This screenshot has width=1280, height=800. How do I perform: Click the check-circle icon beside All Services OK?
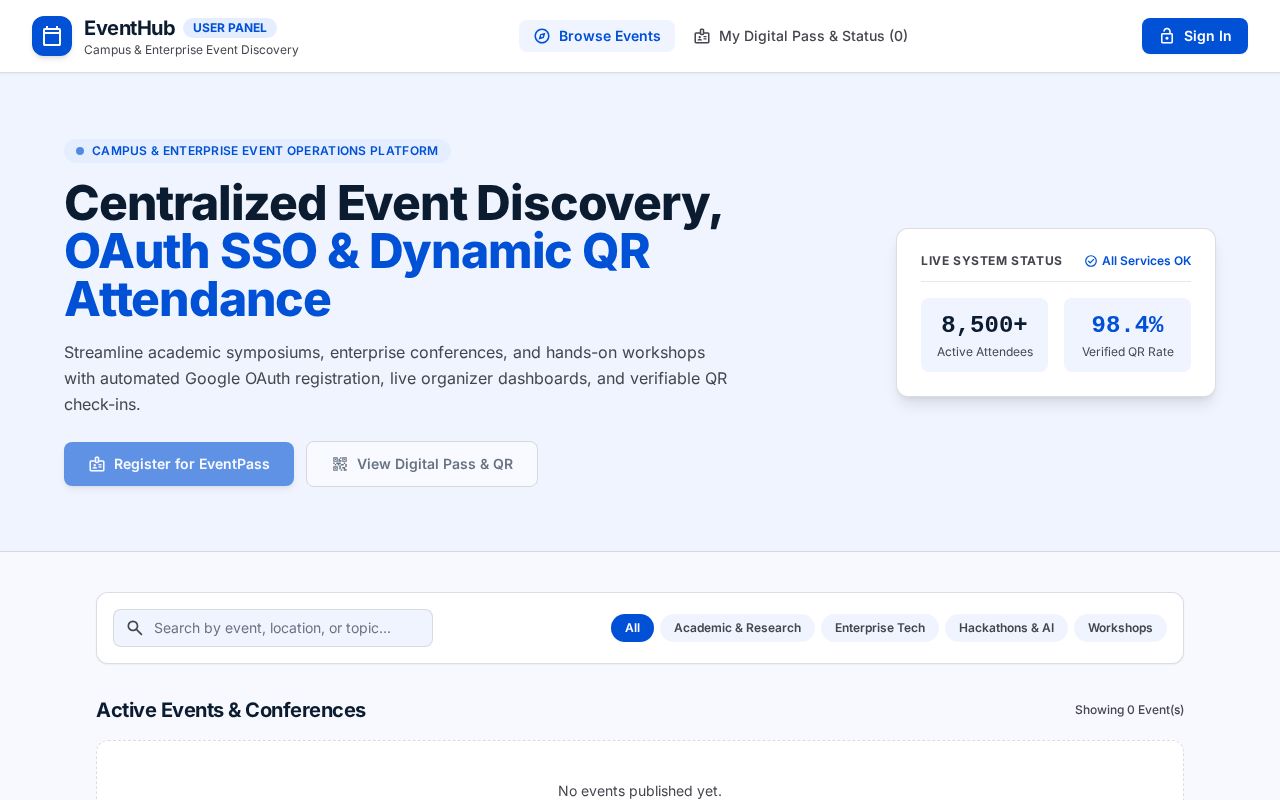1091,261
